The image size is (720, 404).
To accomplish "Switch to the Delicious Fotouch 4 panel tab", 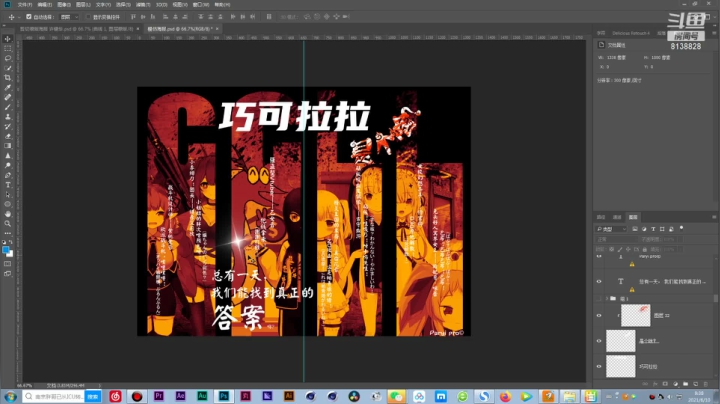I will pyautogui.click(x=631, y=33).
